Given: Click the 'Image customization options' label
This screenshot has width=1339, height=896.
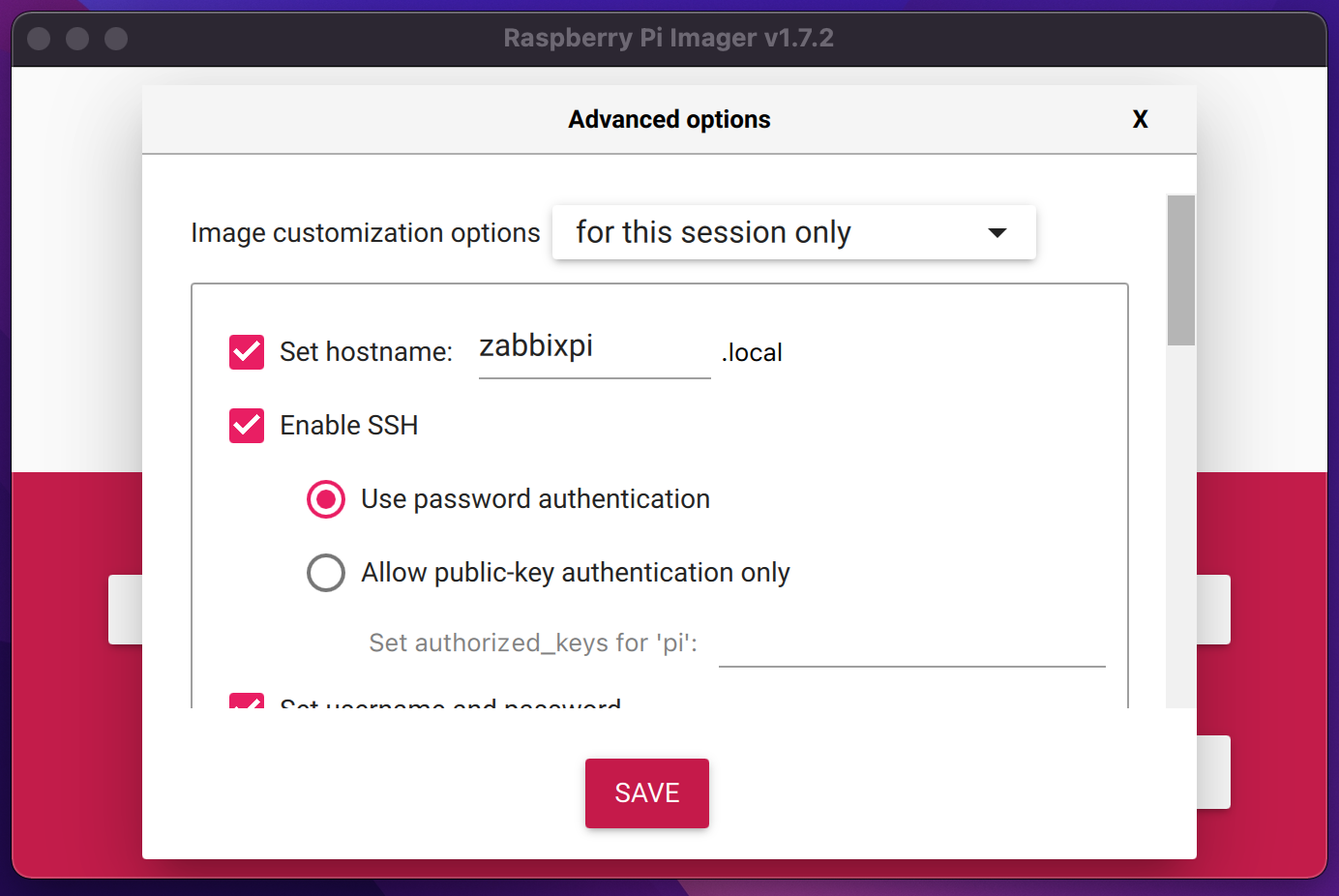Looking at the screenshot, I should click(x=366, y=233).
